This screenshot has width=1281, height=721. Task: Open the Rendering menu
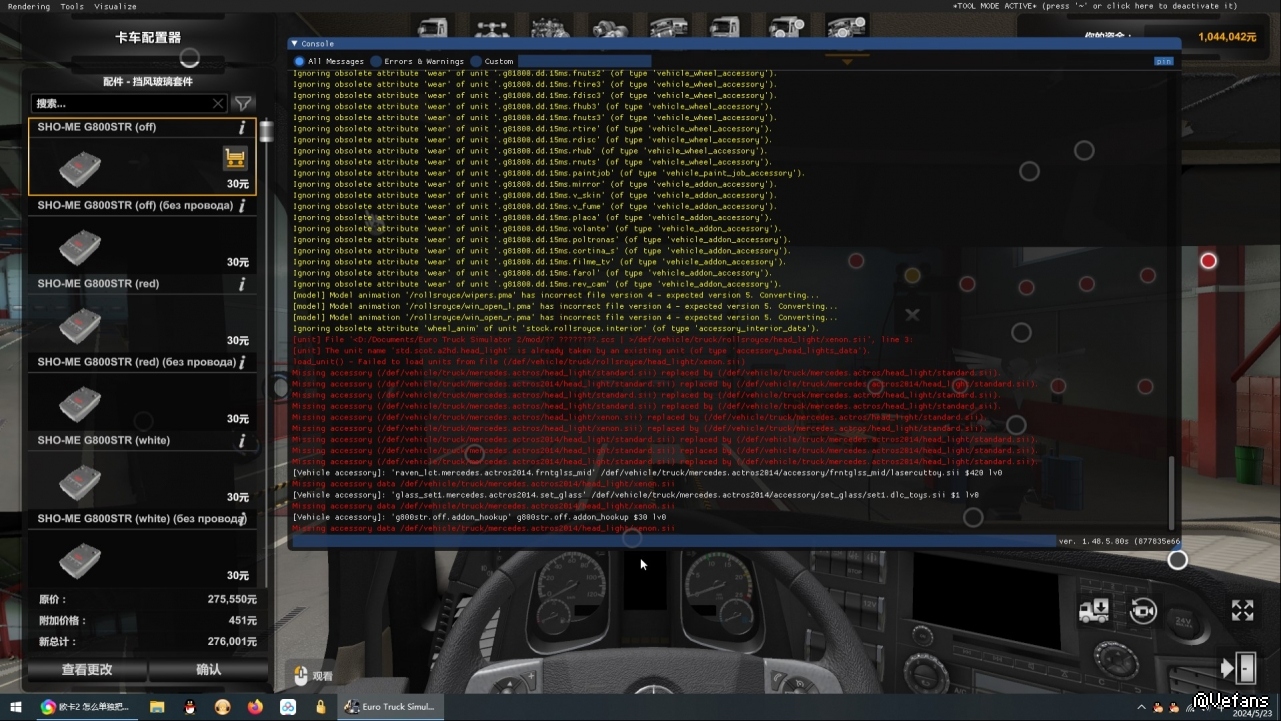coord(29,7)
